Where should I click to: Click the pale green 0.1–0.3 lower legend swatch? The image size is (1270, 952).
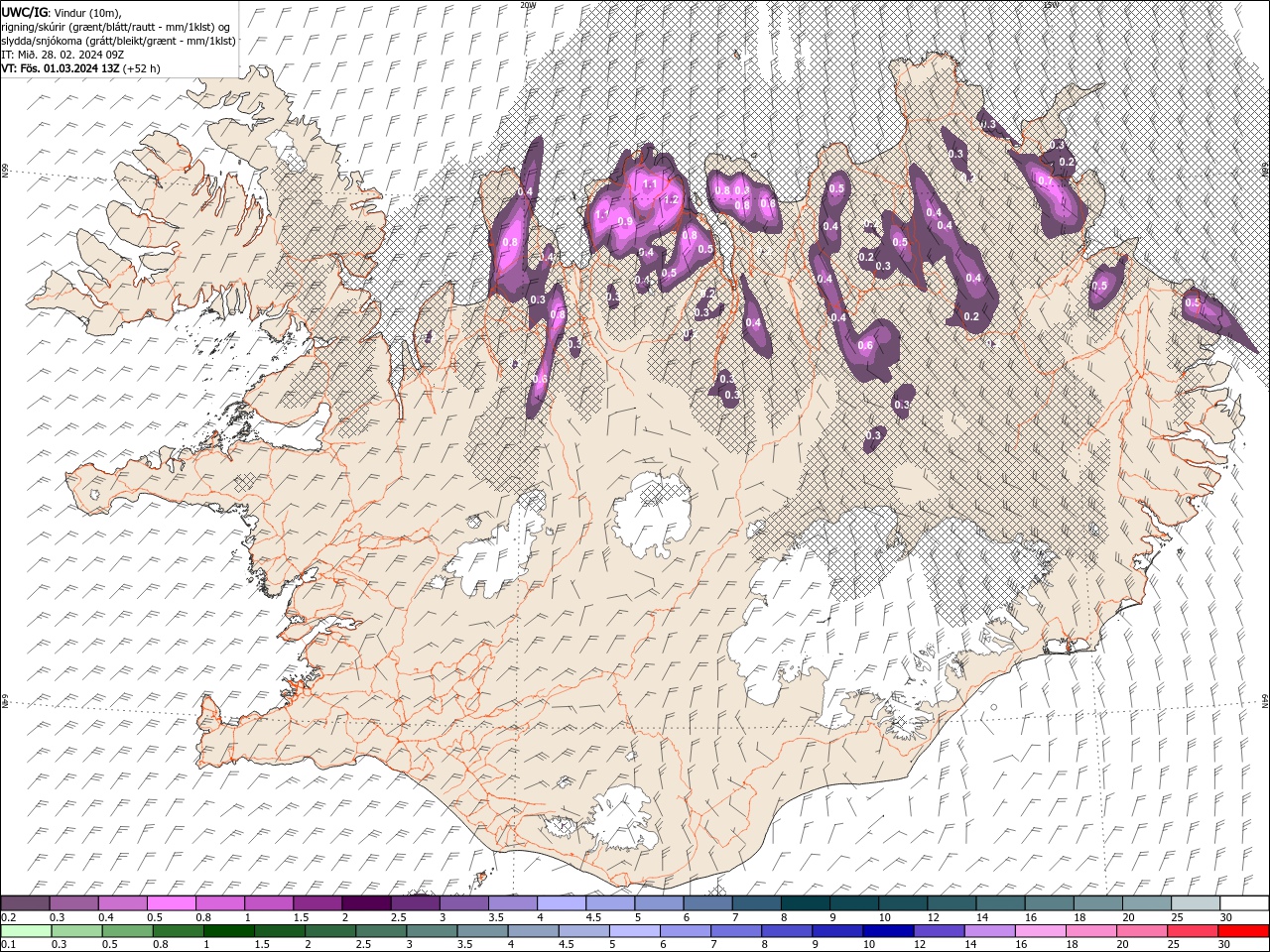[x=26, y=931]
